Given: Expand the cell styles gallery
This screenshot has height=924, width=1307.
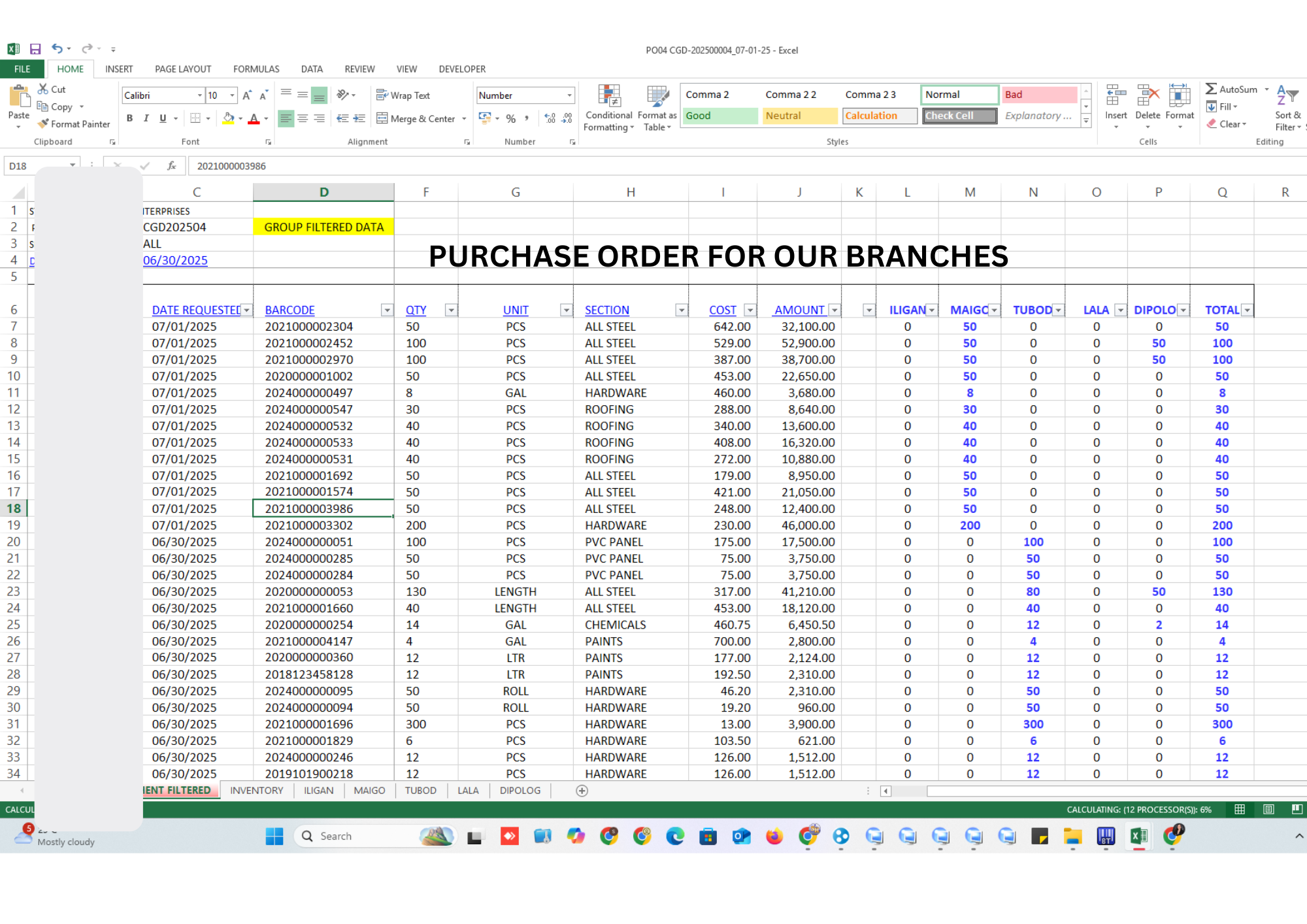Looking at the screenshot, I should coord(1086,121).
